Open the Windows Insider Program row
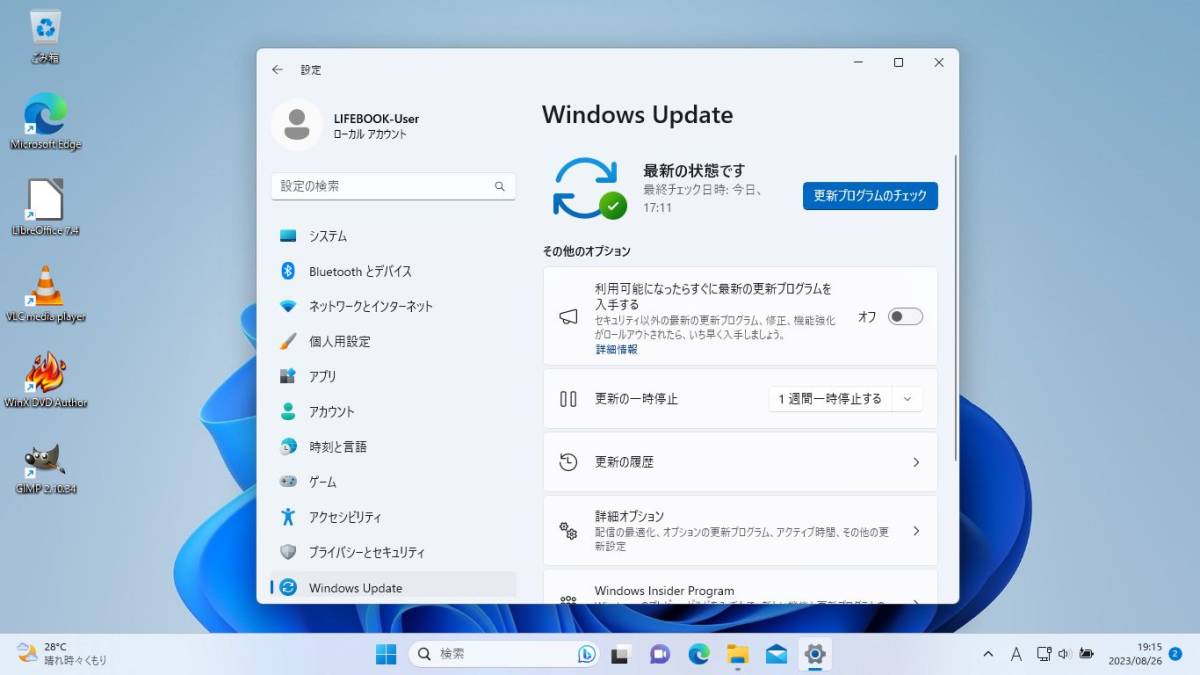The height and width of the screenshot is (675, 1200). click(x=740, y=587)
